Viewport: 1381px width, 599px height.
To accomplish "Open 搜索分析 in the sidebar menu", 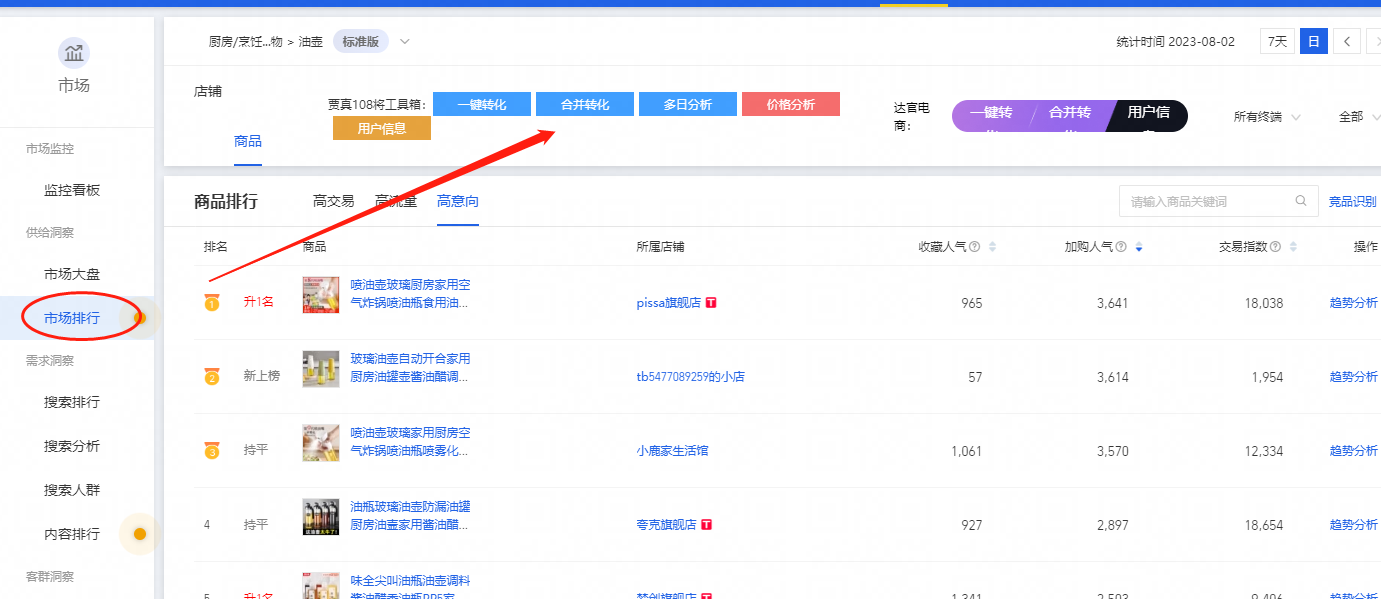I will pos(72,446).
